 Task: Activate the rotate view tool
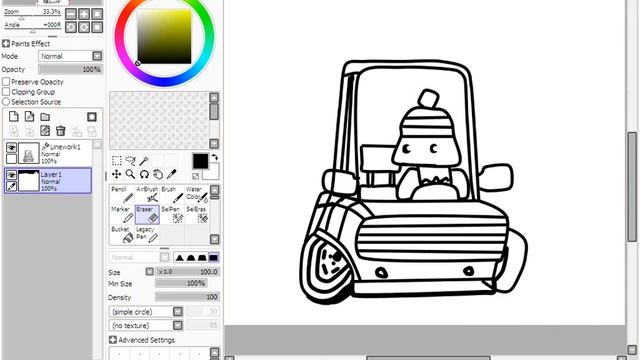(x=144, y=174)
